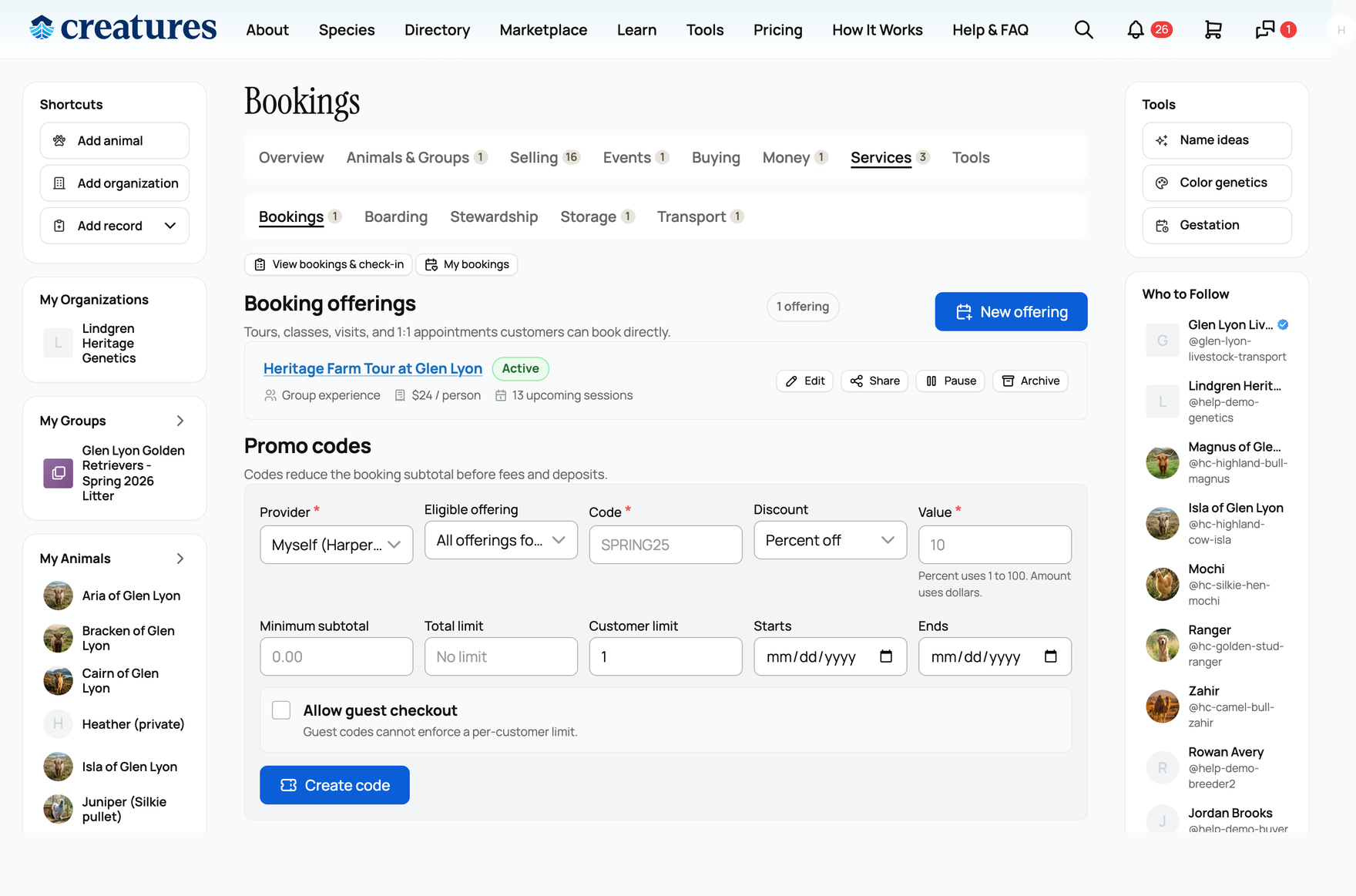Open Heritage Farm Tour at Glen Lyon link

point(373,369)
